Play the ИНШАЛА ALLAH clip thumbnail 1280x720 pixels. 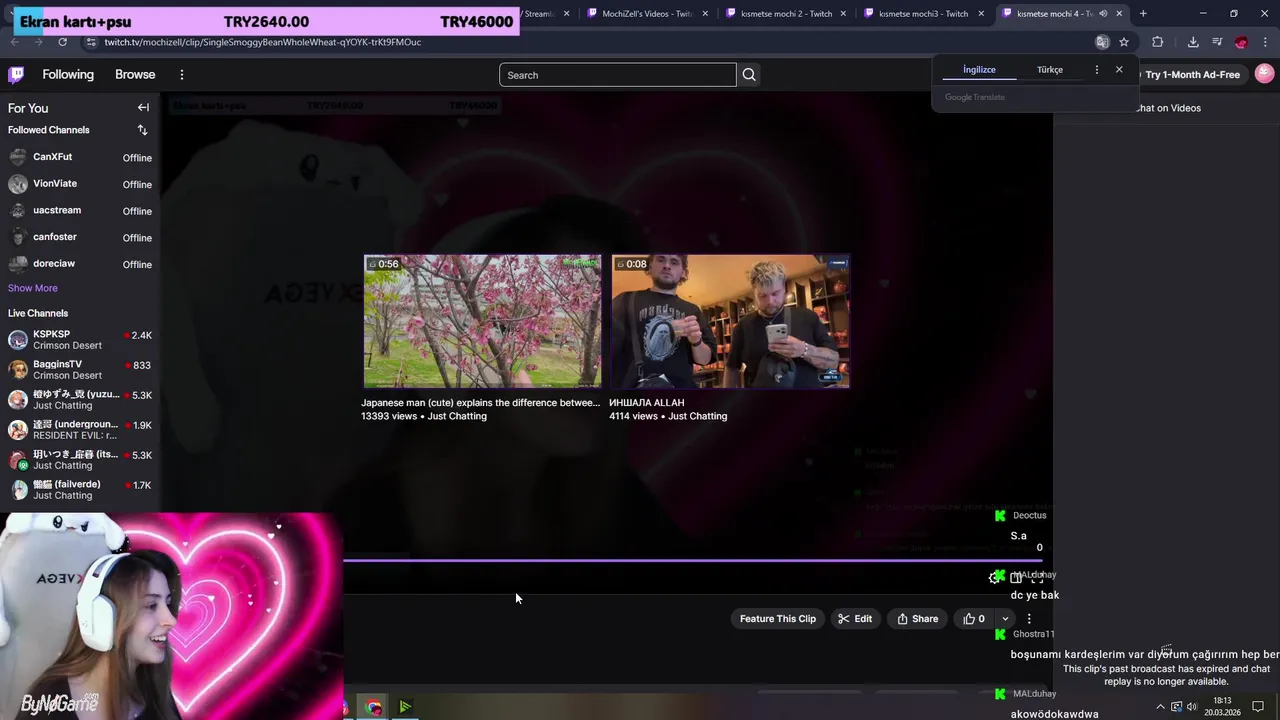[x=730, y=321]
